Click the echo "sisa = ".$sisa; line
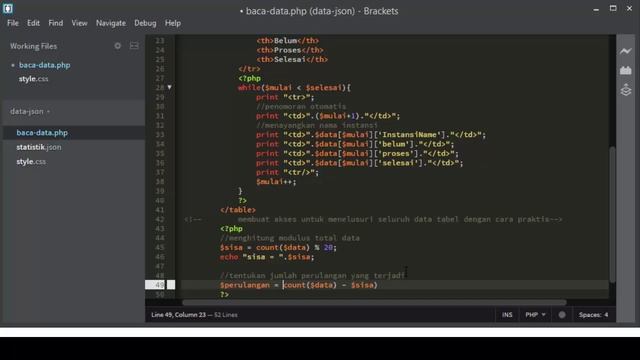The width and height of the screenshot is (640, 360). (x=267, y=257)
